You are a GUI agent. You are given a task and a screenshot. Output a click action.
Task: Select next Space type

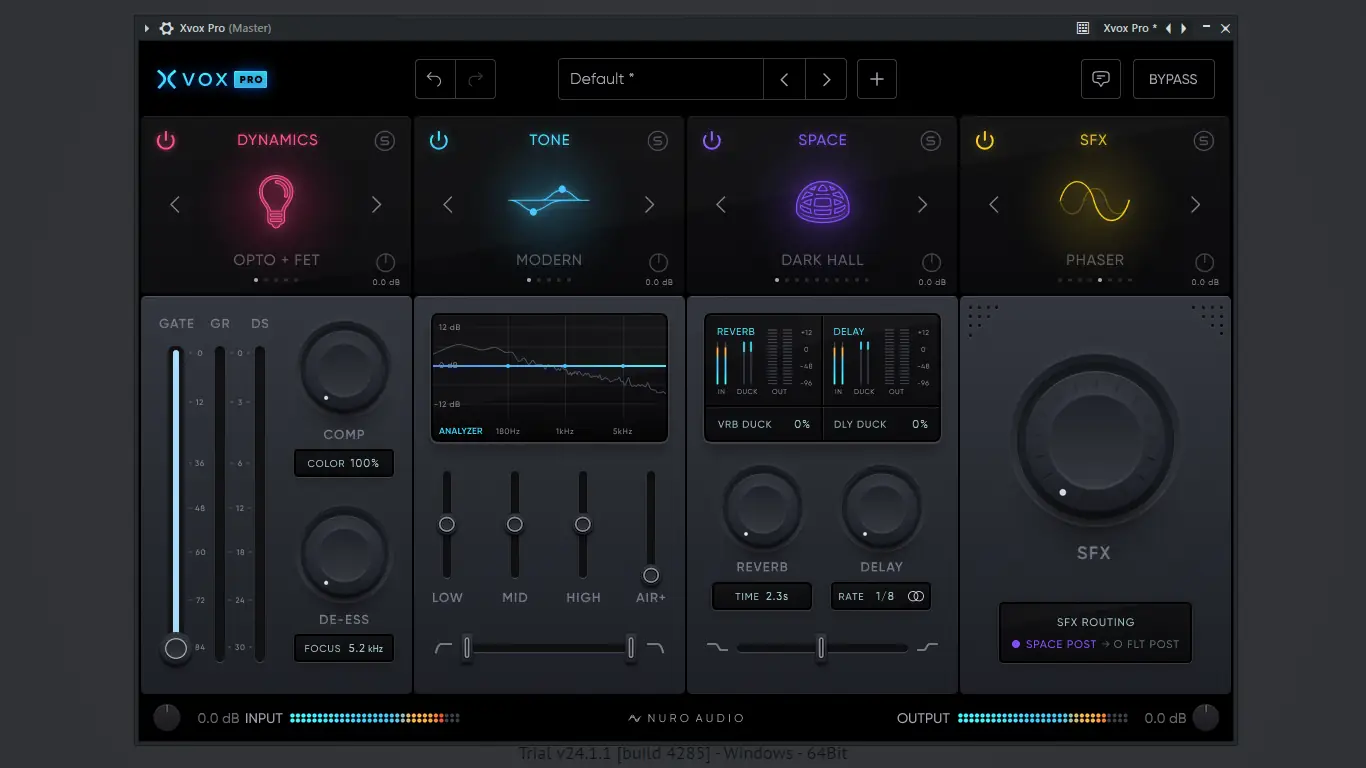[923, 205]
